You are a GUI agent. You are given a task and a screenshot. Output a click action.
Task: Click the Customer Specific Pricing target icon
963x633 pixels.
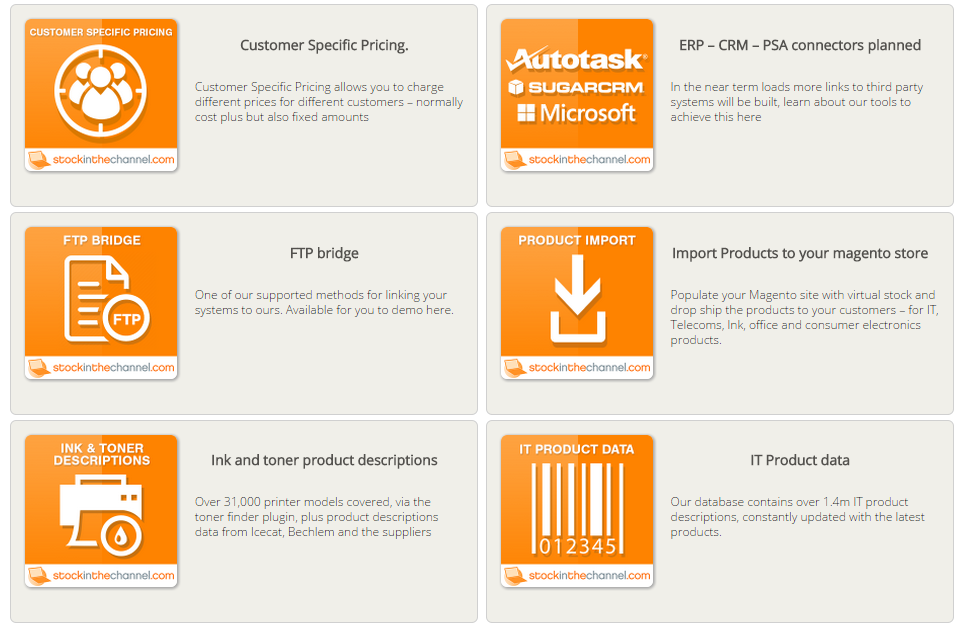tap(101, 92)
